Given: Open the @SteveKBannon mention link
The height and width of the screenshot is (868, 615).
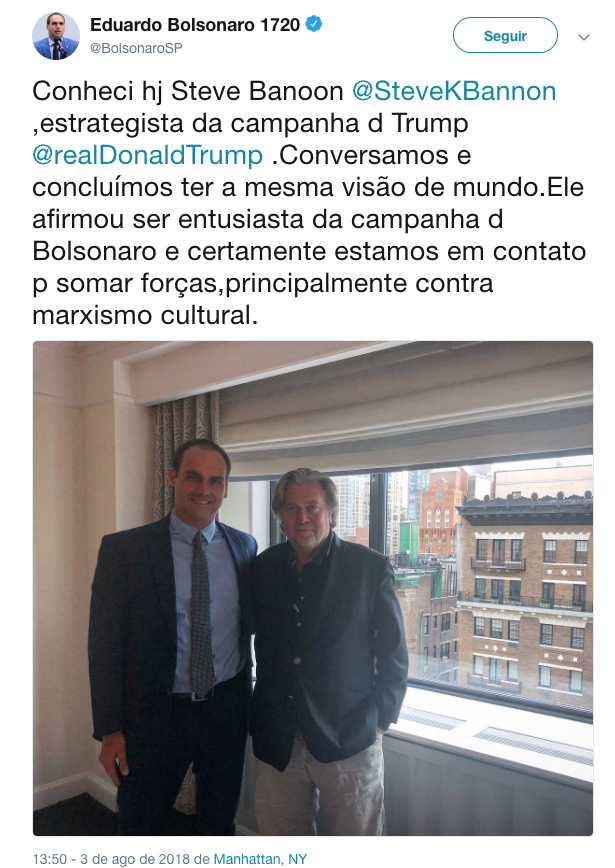Looking at the screenshot, I should [x=454, y=91].
